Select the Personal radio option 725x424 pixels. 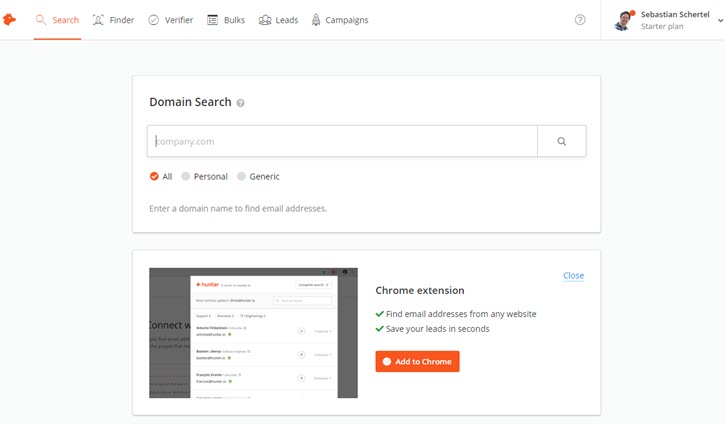[x=186, y=176]
